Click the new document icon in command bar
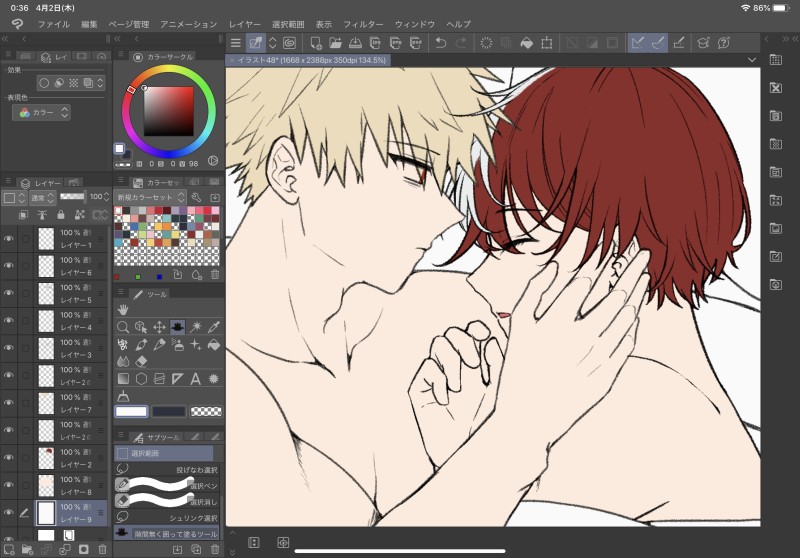Screen dimensions: 800x558 [315, 43]
